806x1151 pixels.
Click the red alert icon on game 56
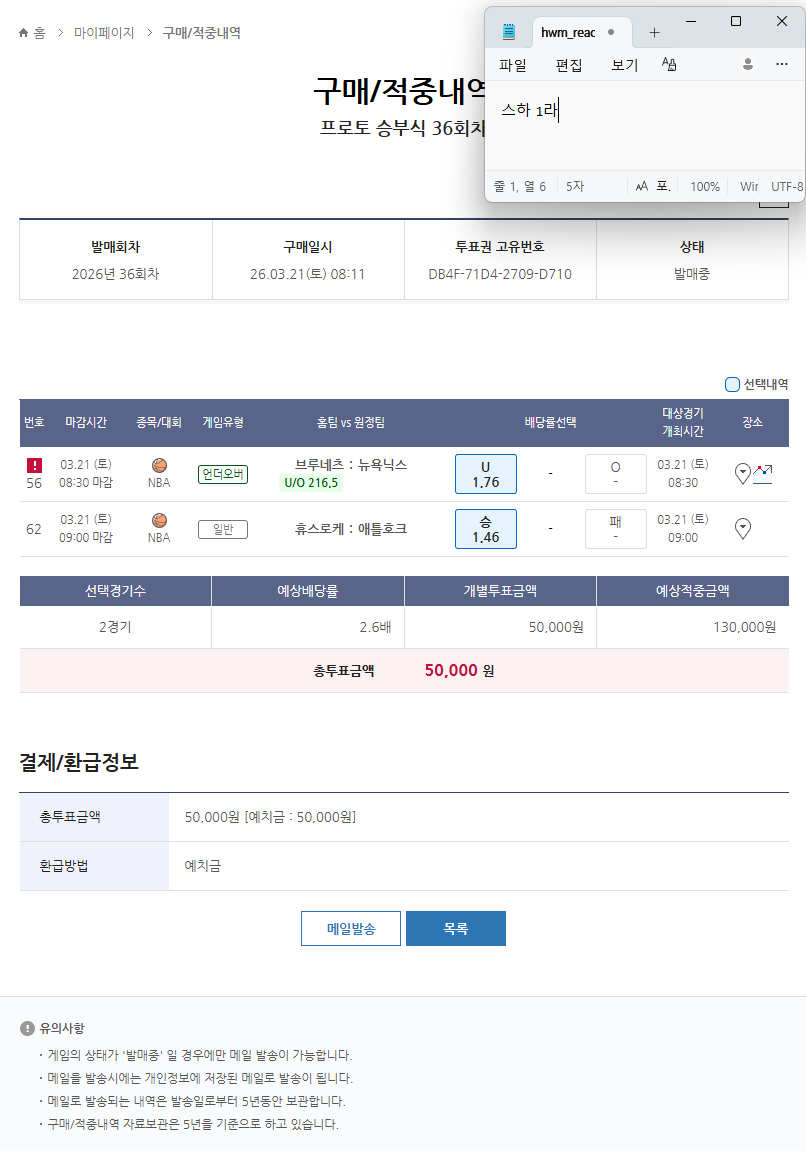click(34, 465)
